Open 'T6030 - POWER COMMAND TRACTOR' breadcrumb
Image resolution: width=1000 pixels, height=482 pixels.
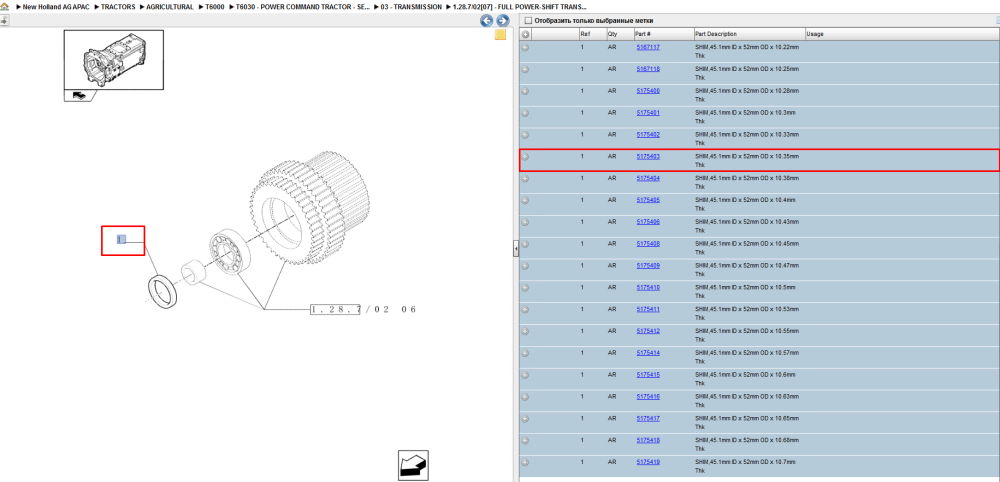[303, 6]
